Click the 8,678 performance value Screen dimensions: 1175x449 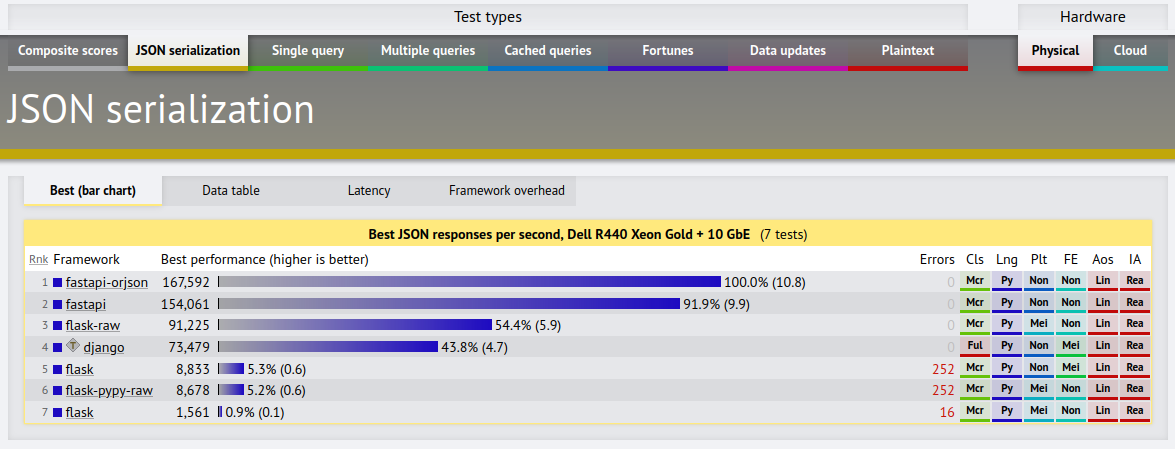point(193,391)
